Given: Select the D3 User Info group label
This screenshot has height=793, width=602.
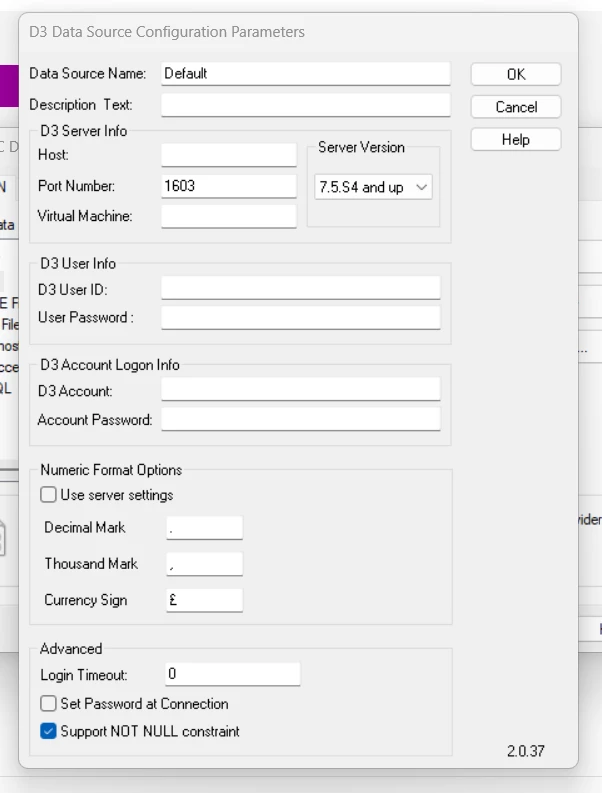Looking at the screenshot, I should pyautogui.click(x=78, y=263).
